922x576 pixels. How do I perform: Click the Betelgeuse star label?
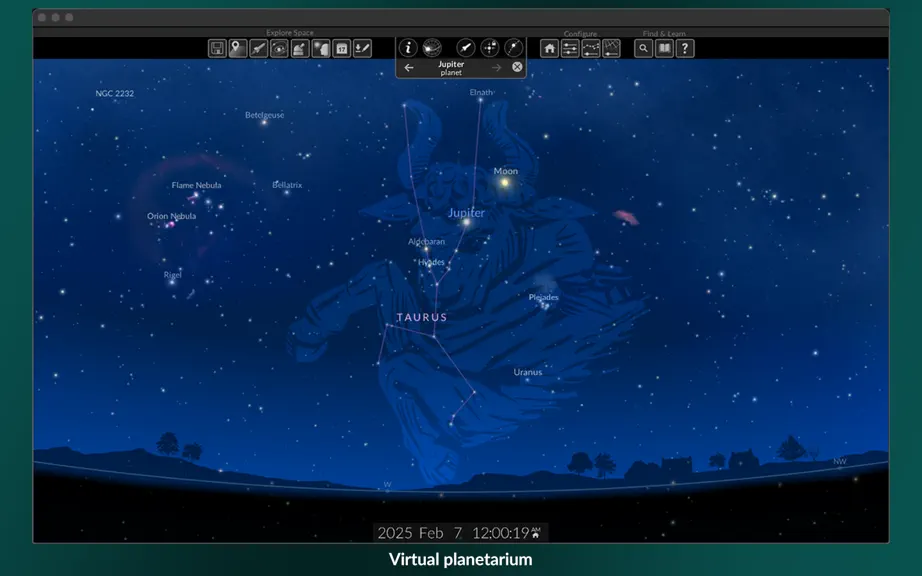coord(265,115)
